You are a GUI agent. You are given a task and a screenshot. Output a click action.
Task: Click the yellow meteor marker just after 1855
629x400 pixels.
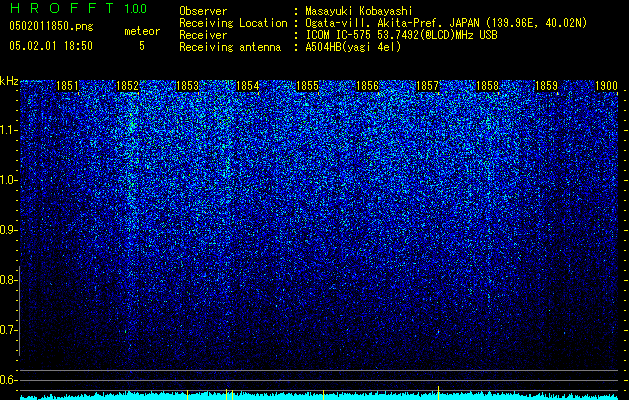tap(323, 395)
